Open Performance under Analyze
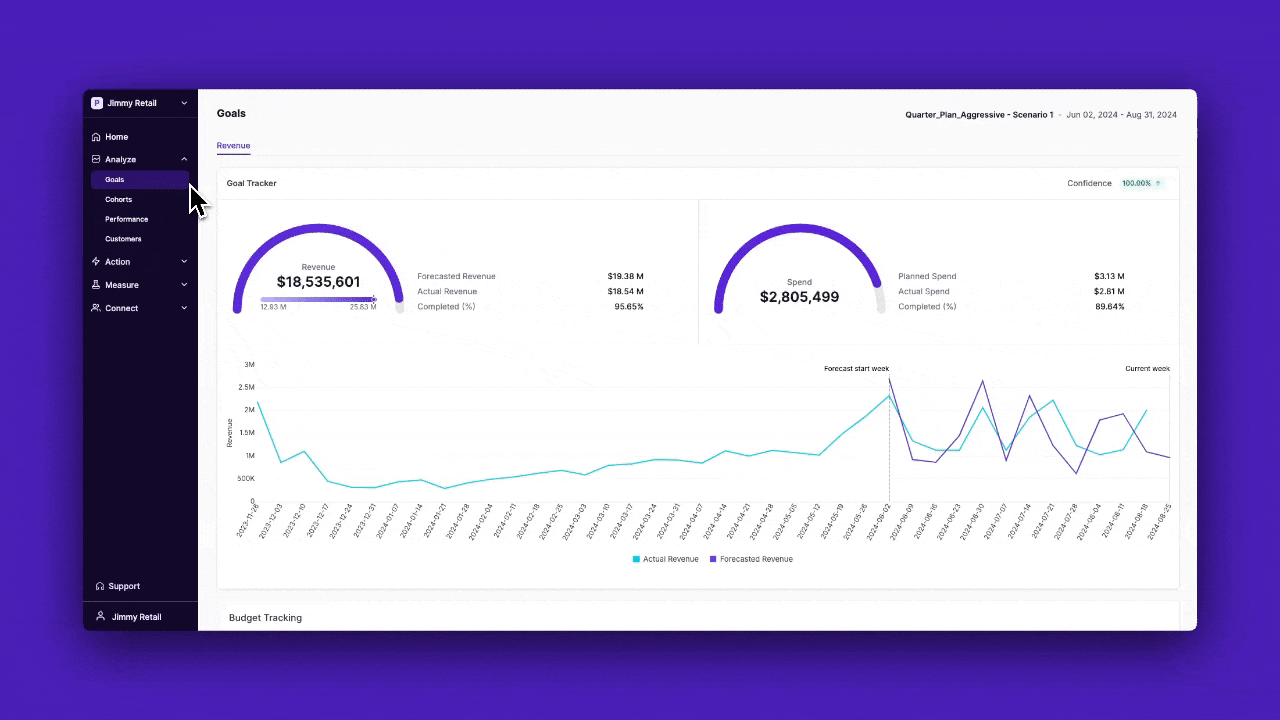Screen dimensions: 1280x720 126,219
